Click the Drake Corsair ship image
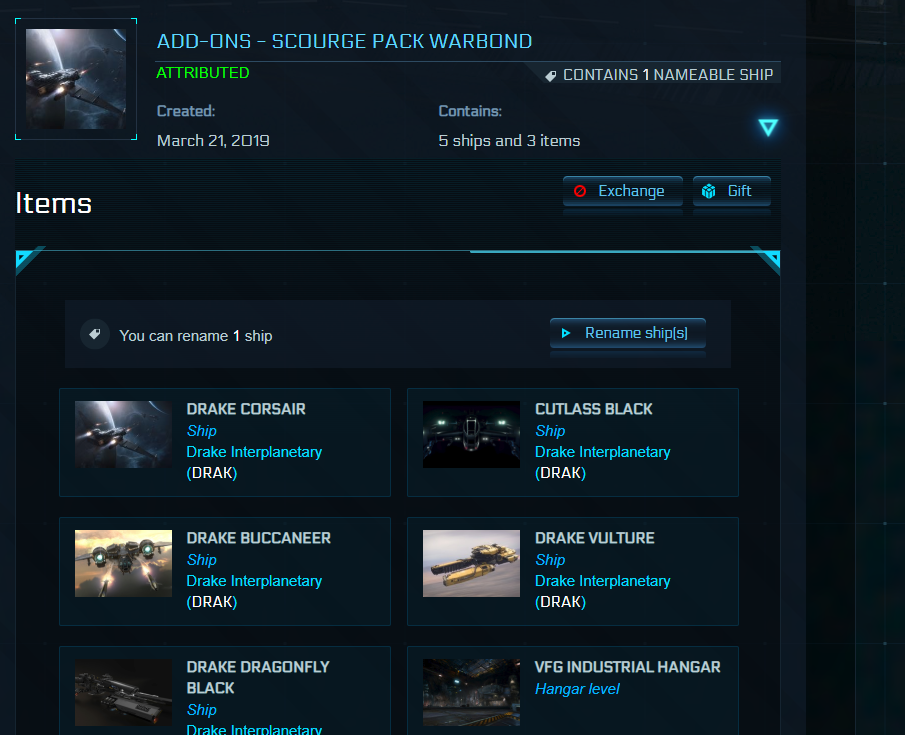This screenshot has width=905, height=735. coord(123,435)
